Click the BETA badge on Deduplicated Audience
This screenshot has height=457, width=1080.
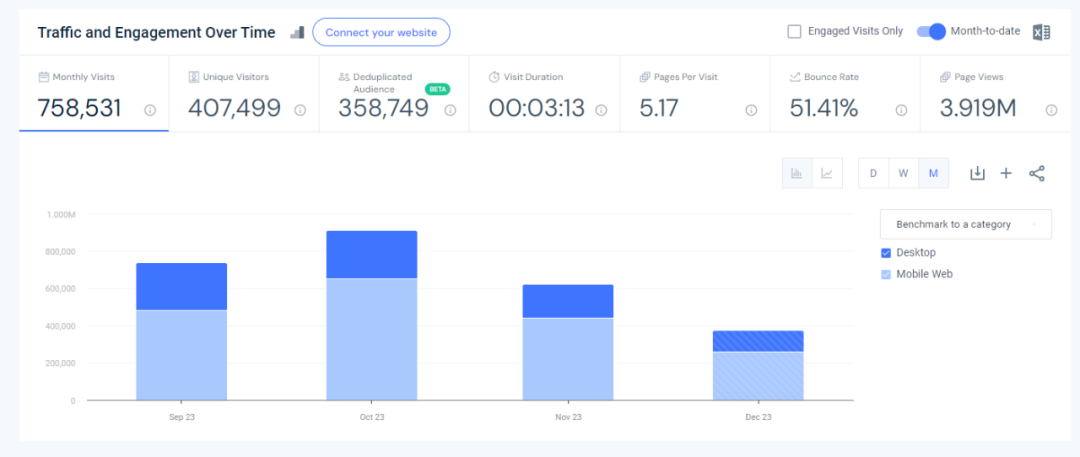click(436, 90)
